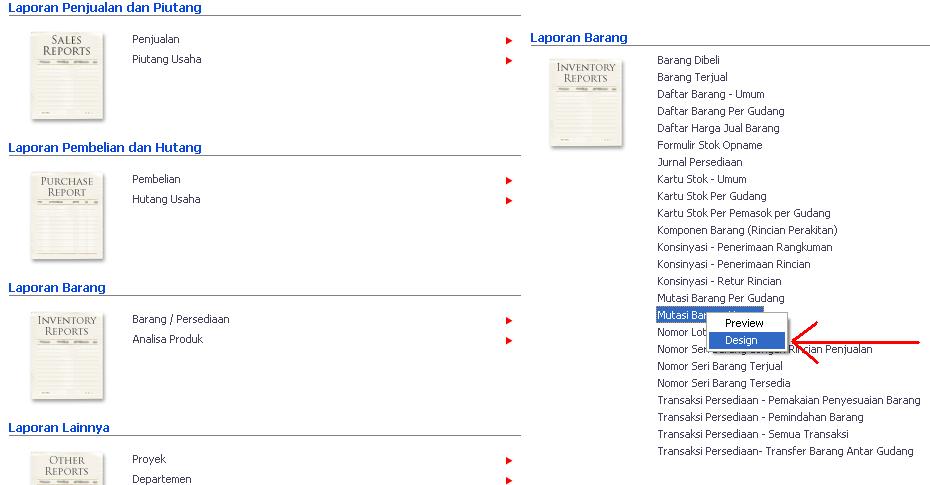The height and width of the screenshot is (485, 930).
Task: Click the Sales Reports paper icon
Action: tap(67, 75)
